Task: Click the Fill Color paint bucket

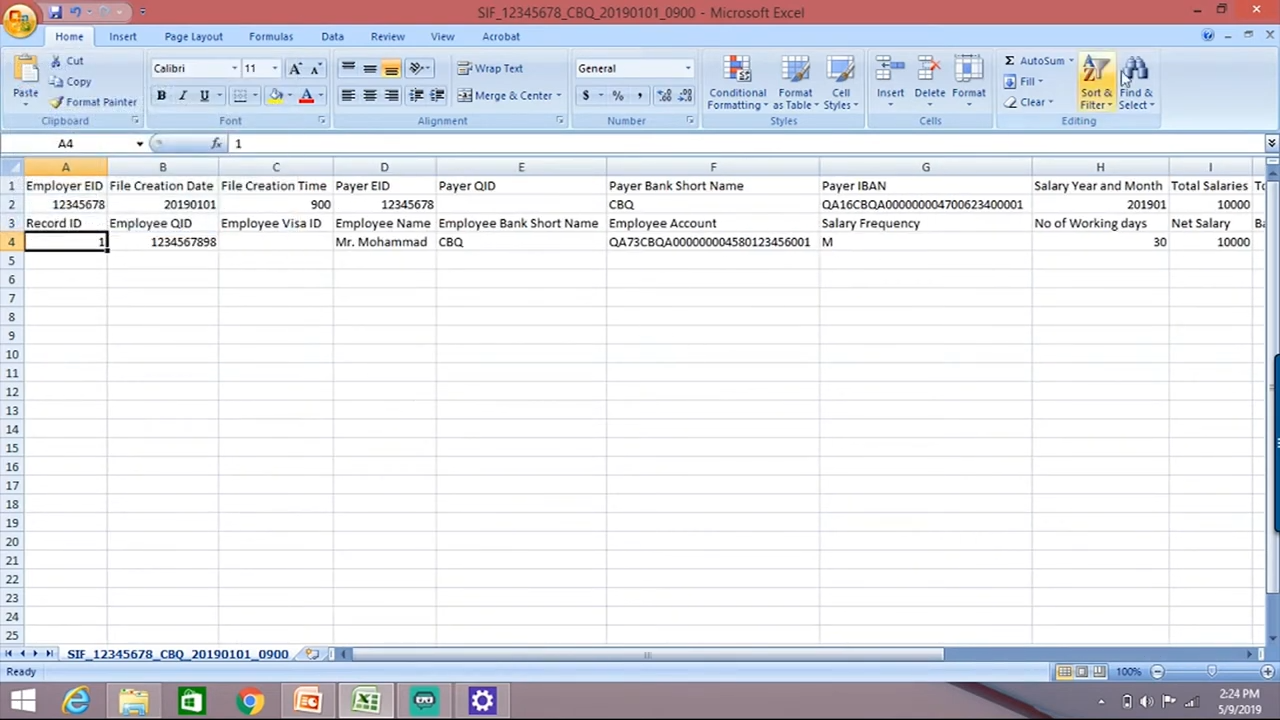Action: (x=274, y=95)
